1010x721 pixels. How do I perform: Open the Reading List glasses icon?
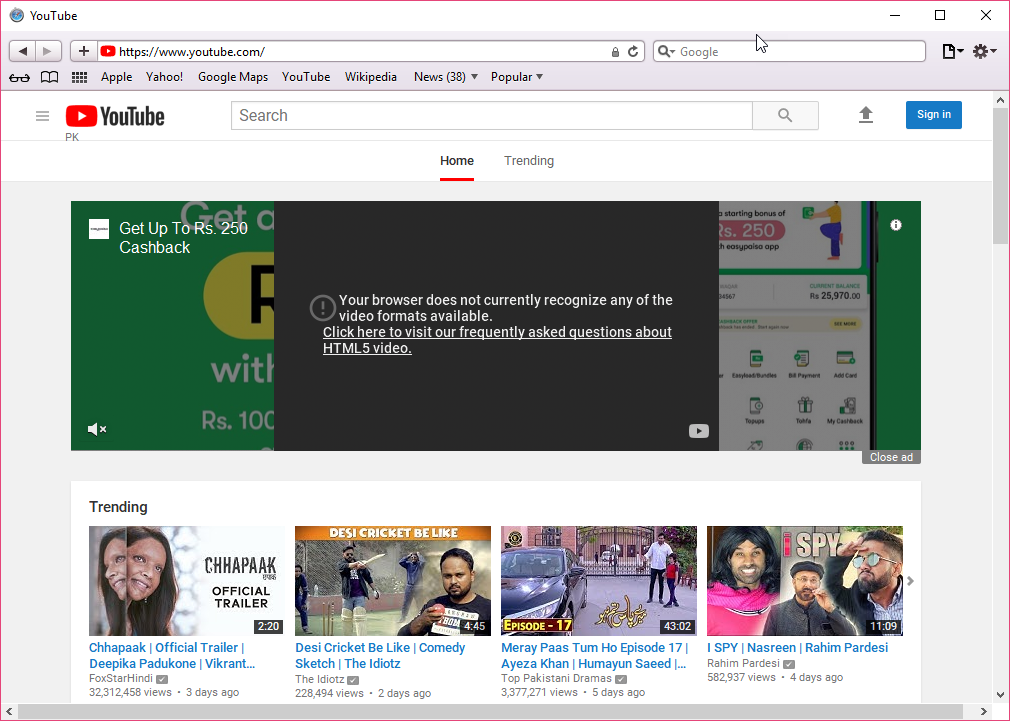click(19, 77)
